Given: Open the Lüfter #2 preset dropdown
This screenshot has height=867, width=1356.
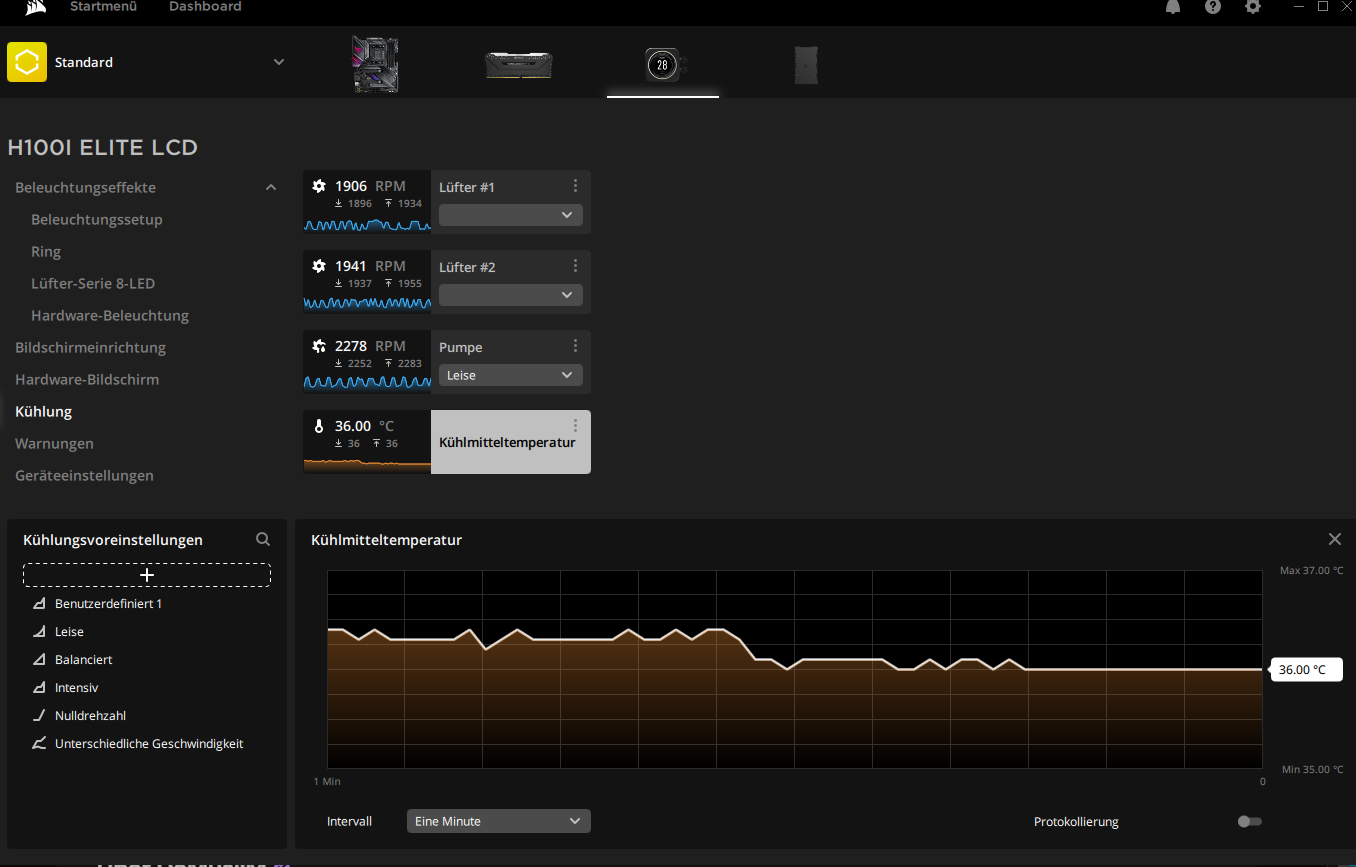Looking at the screenshot, I should tap(511, 295).
